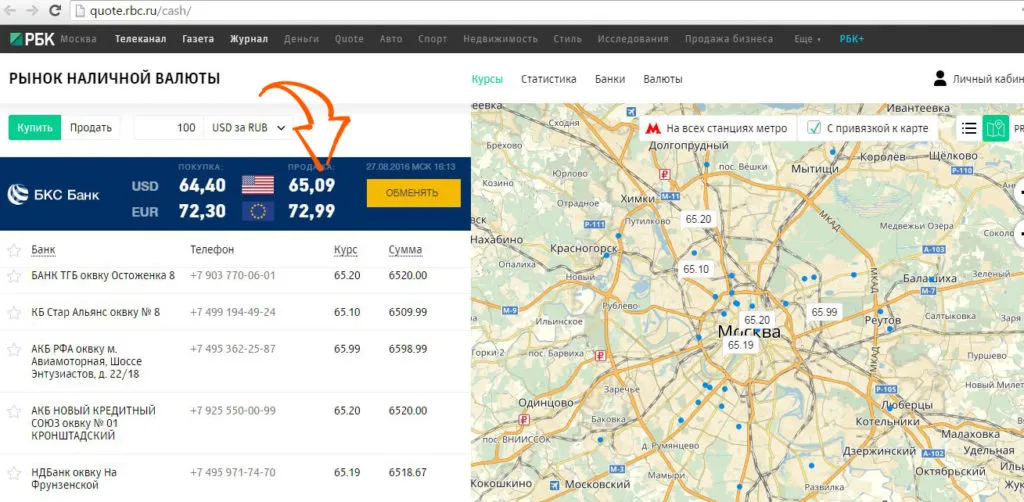Sort table by Сумма column

pyautogui.click(x=405, y=250)
